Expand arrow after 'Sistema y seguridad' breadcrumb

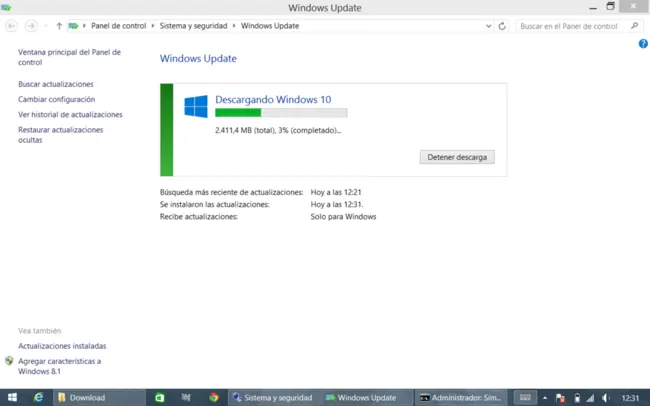tap(234, 26)
